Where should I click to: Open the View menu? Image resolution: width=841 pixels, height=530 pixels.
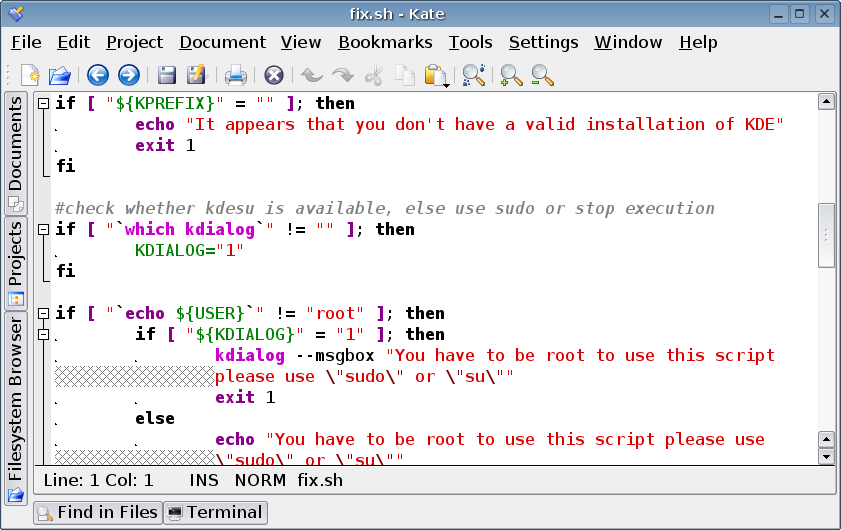[301, 42]
